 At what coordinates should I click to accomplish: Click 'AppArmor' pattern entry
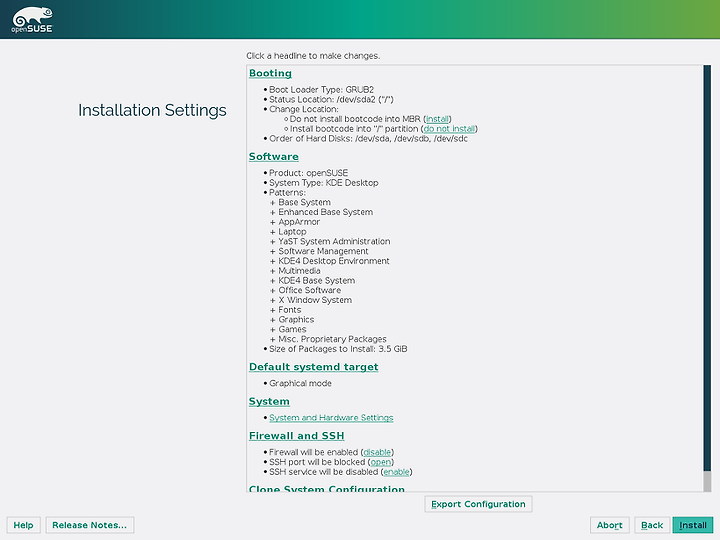299,222
